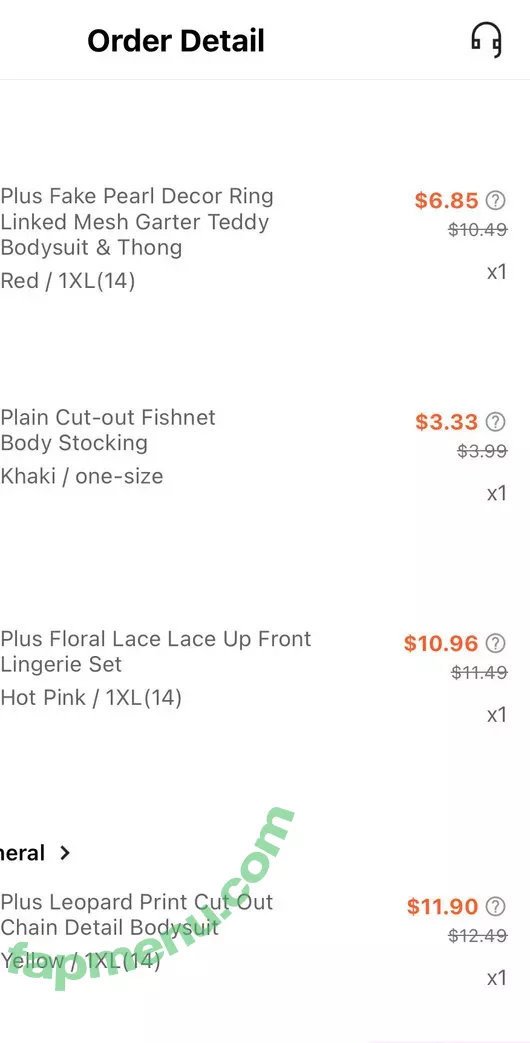
Task: Select the Khaki / one-size variant text
Action: tap(82, 476)
